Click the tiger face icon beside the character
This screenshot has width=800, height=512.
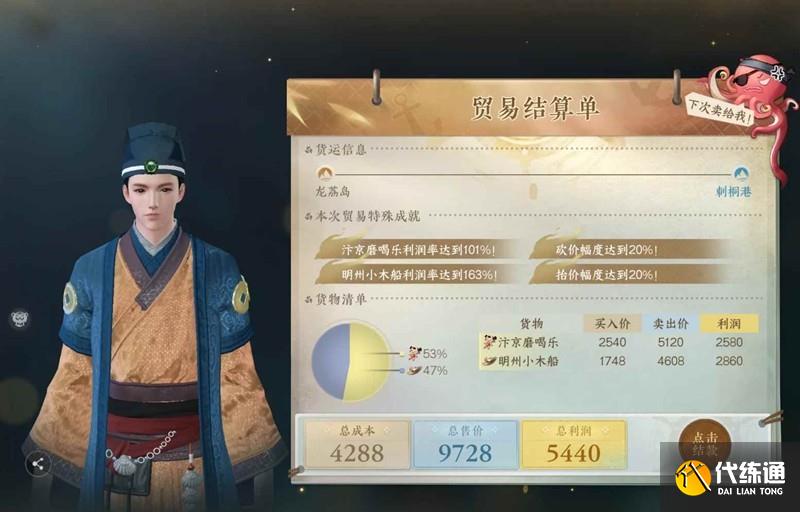[x=20, y=319]
